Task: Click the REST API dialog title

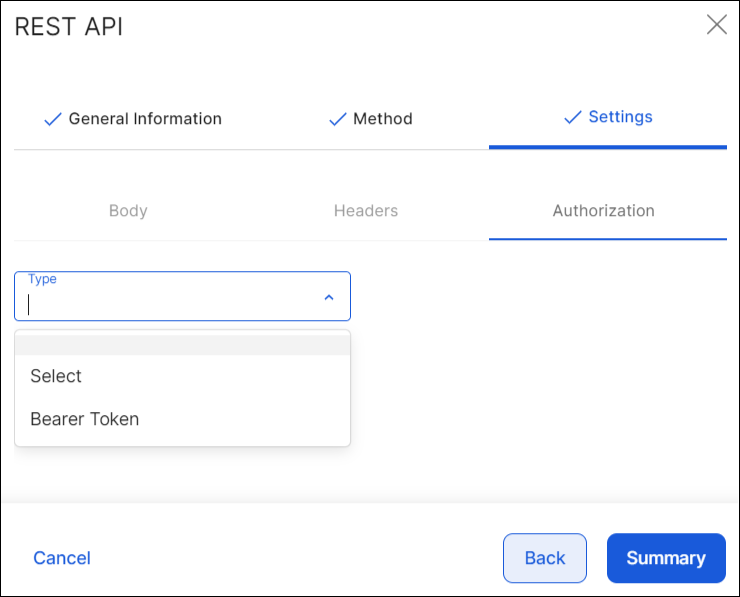Action: click(x=69, y=27)
